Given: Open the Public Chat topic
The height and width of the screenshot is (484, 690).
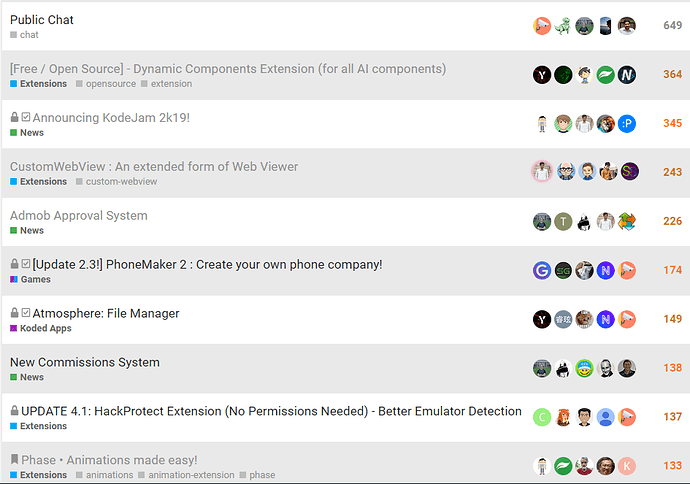Looking at the screenshot, I should tap(42, 20).
